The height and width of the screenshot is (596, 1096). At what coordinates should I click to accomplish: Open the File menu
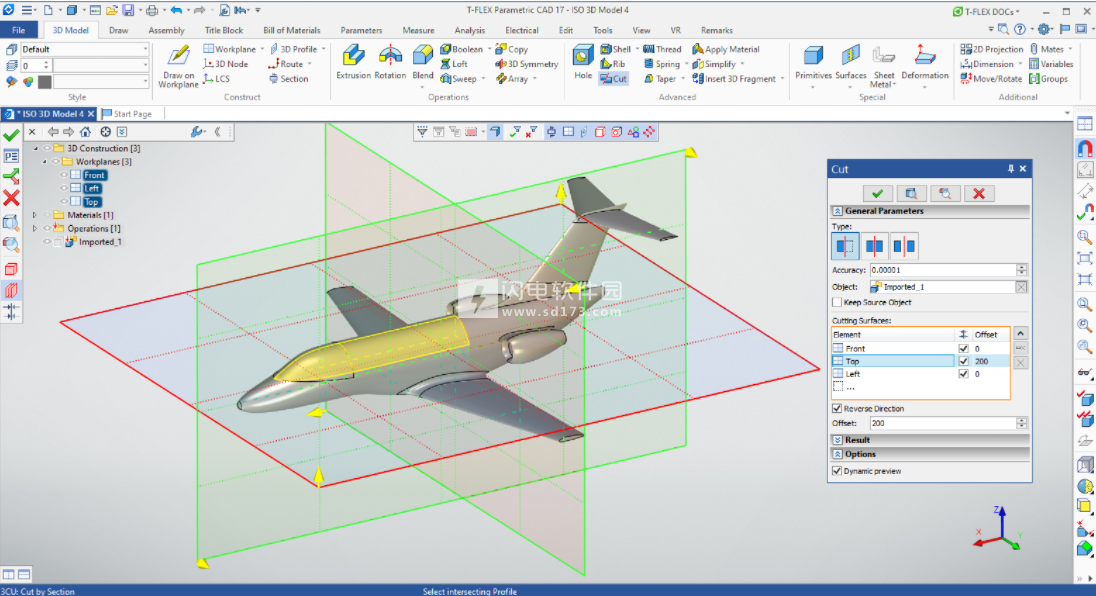point(19,30)
